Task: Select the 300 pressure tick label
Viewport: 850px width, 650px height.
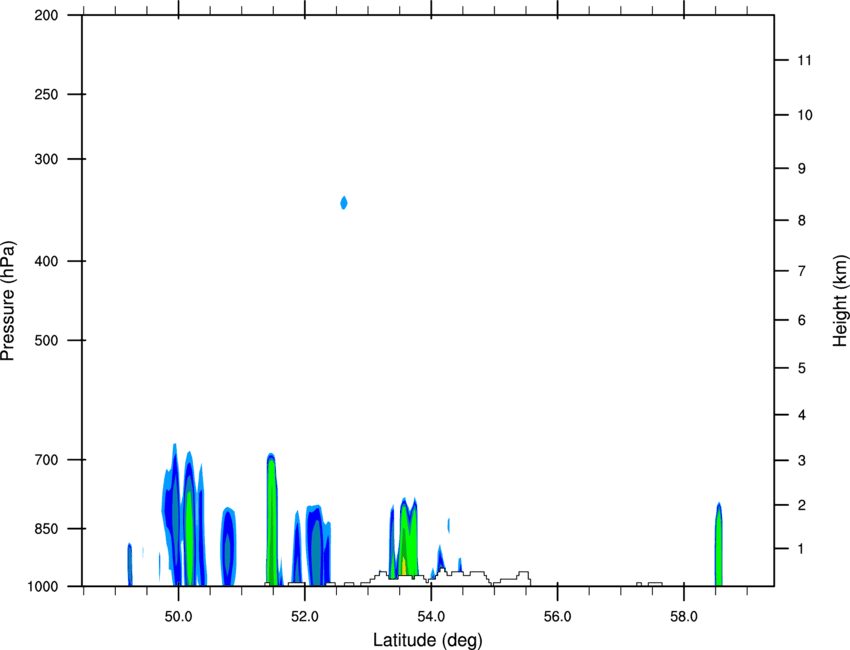Action: click(x=46, y=159)
